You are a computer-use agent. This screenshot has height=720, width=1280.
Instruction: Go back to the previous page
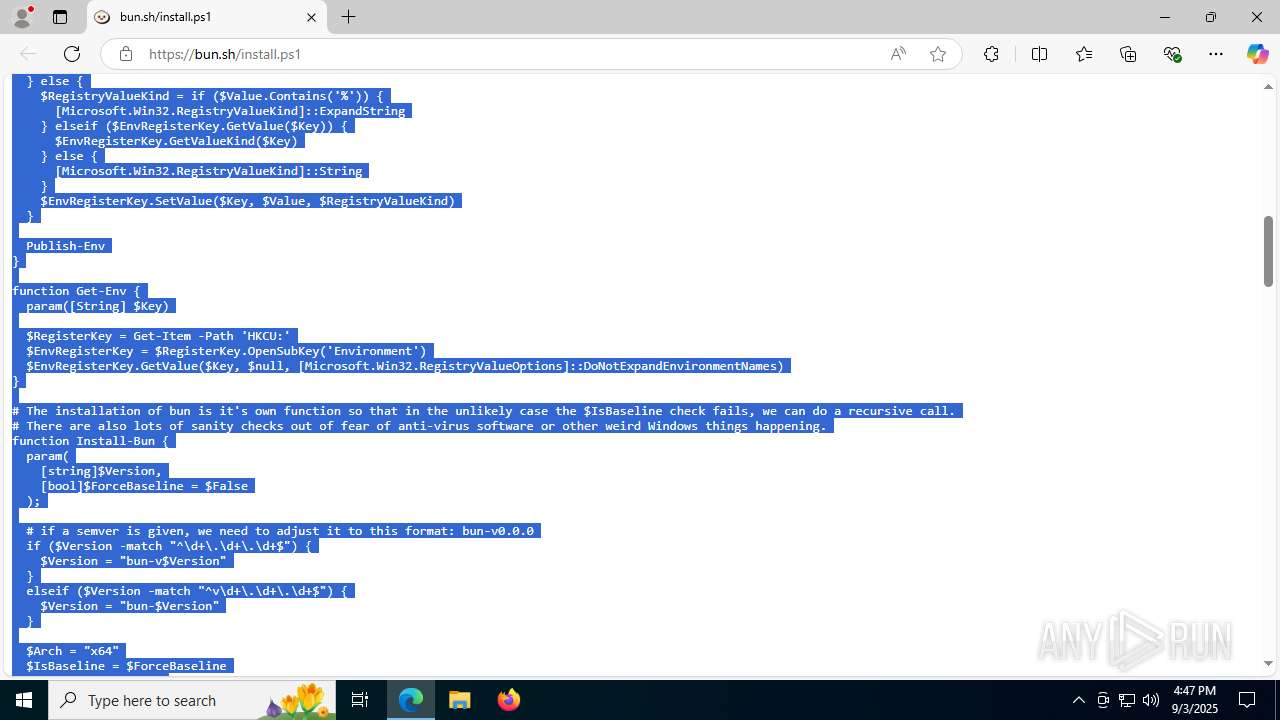28,54
